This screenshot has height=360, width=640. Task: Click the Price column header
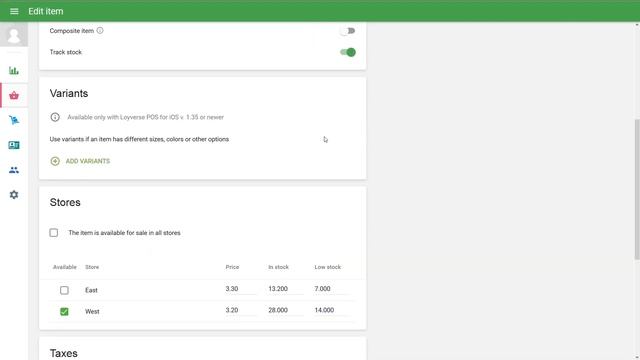[x=232, y=267]
